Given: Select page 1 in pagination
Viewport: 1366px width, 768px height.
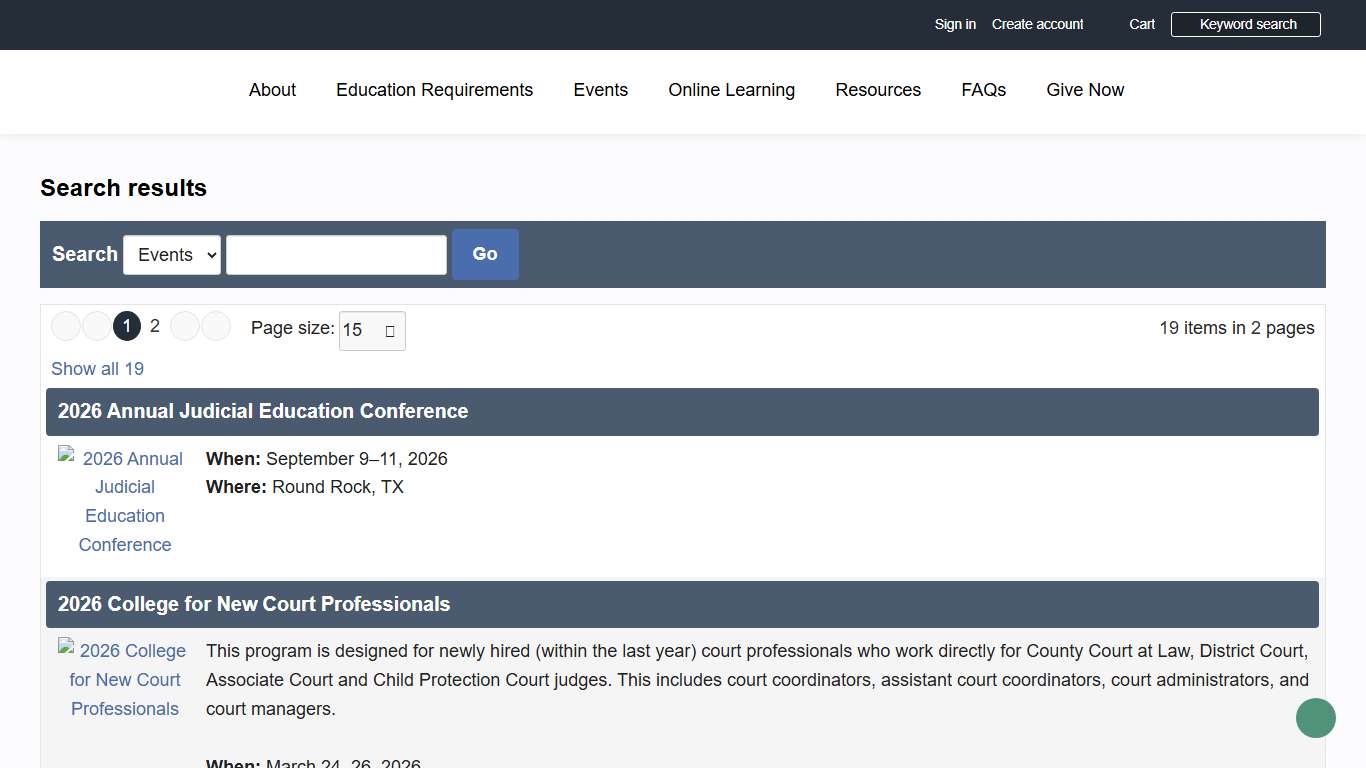Looking at the screenshot, I should click(127, 326).
